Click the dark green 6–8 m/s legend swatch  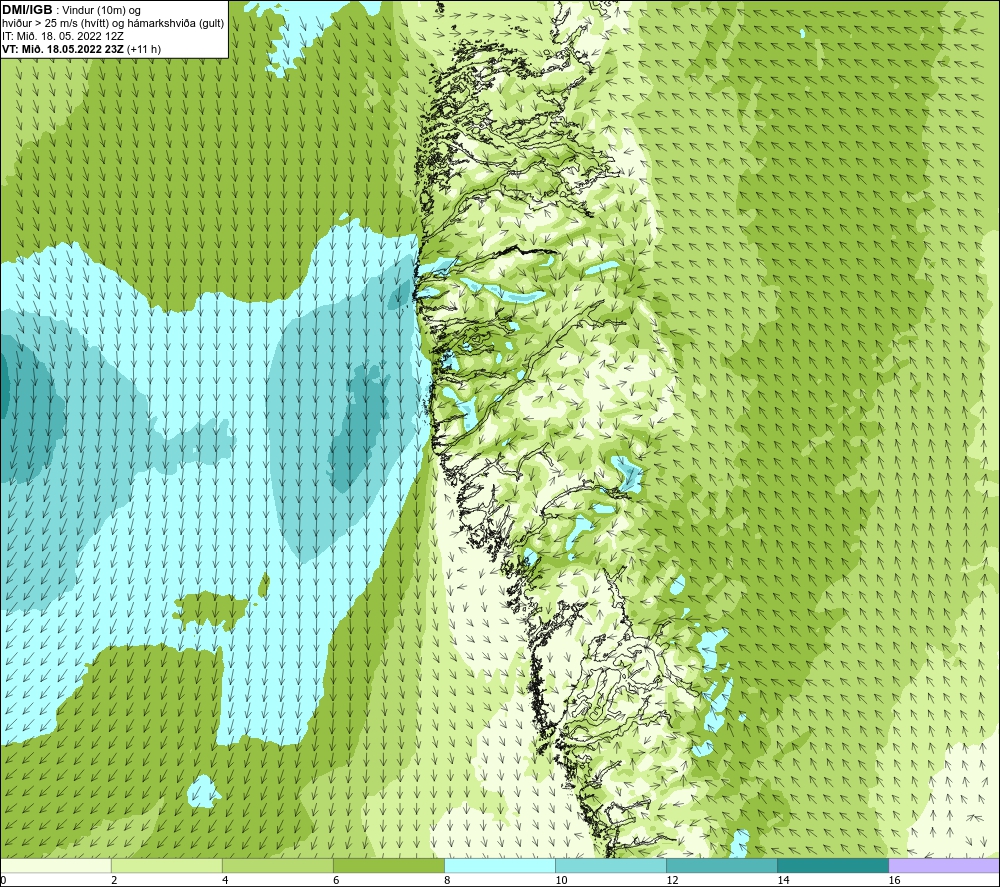389,865
